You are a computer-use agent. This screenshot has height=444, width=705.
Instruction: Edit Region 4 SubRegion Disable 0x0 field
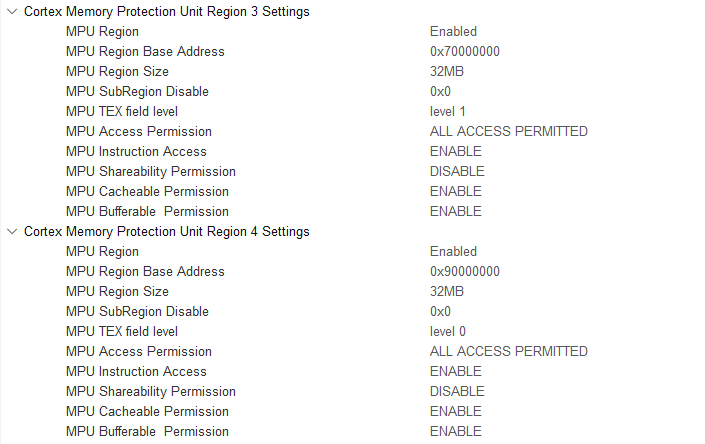[440, 312]
